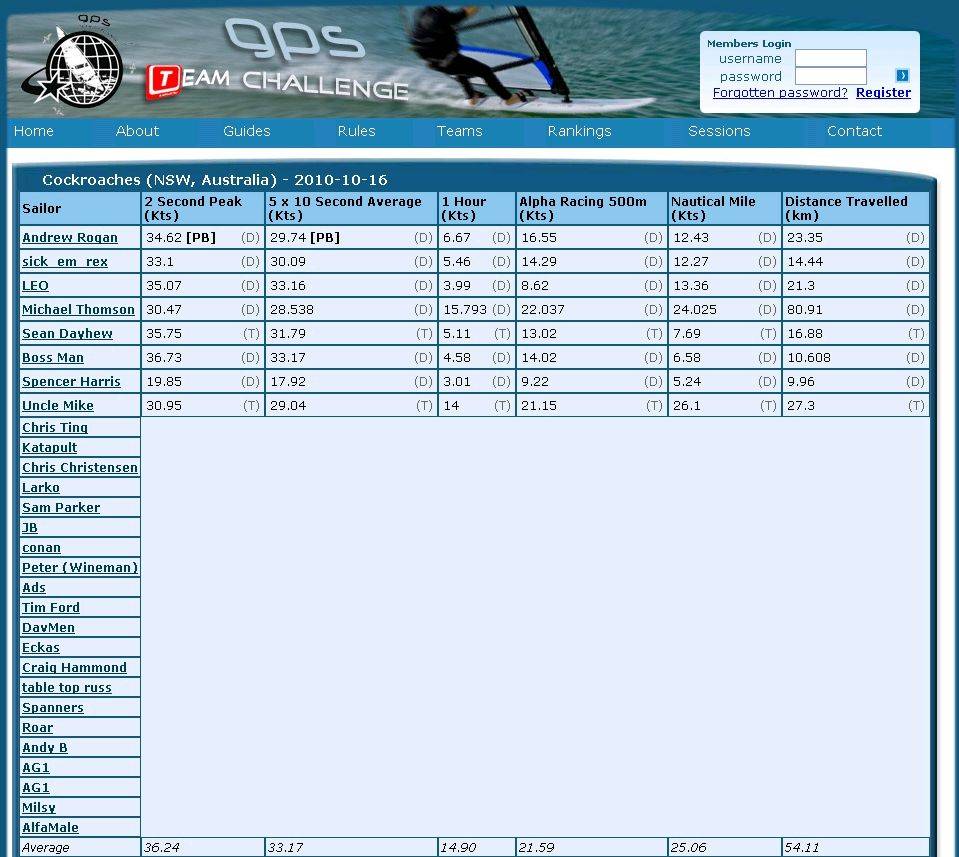Click the Peter (Wineman) sailor link

[80, 568]
